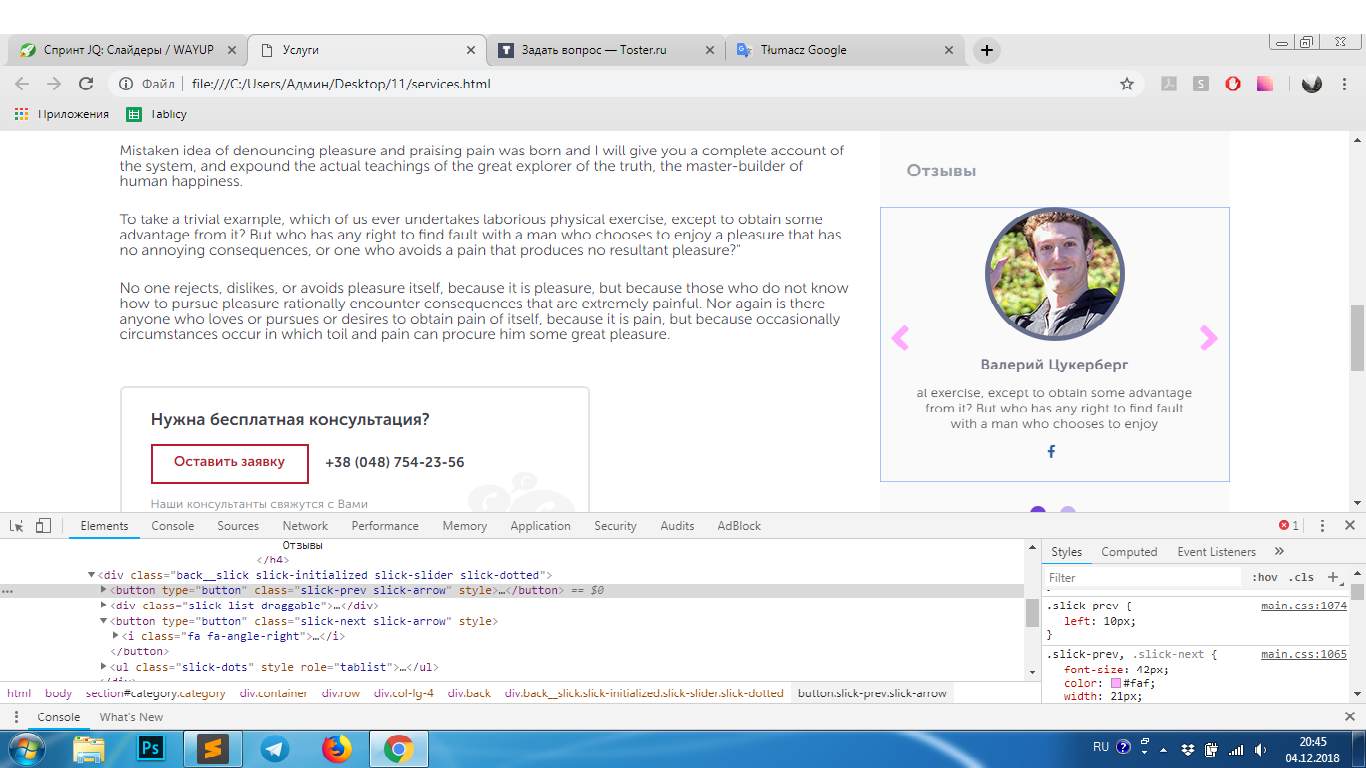
Task: Switch to the DevTools Console tab
Action: click(x=173, y=526)
